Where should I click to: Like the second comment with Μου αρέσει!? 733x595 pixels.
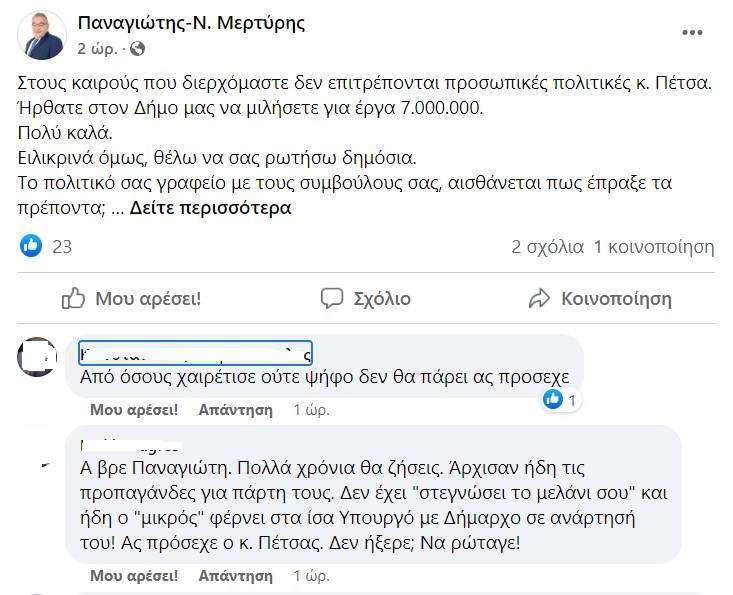point(134,575)
